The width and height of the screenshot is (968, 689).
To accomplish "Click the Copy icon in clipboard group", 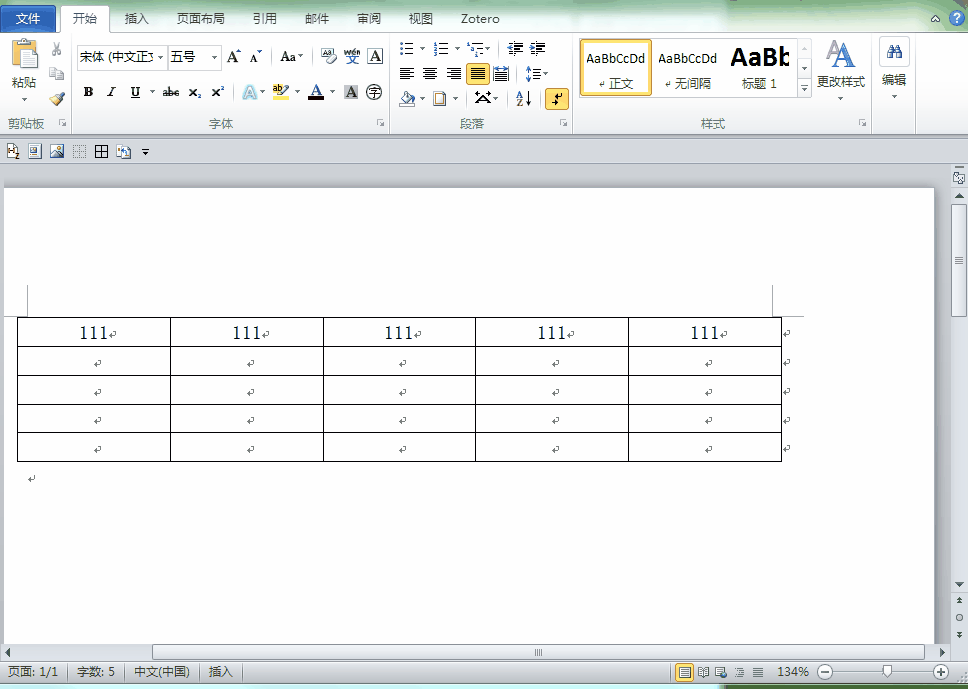I will point(56,73).
